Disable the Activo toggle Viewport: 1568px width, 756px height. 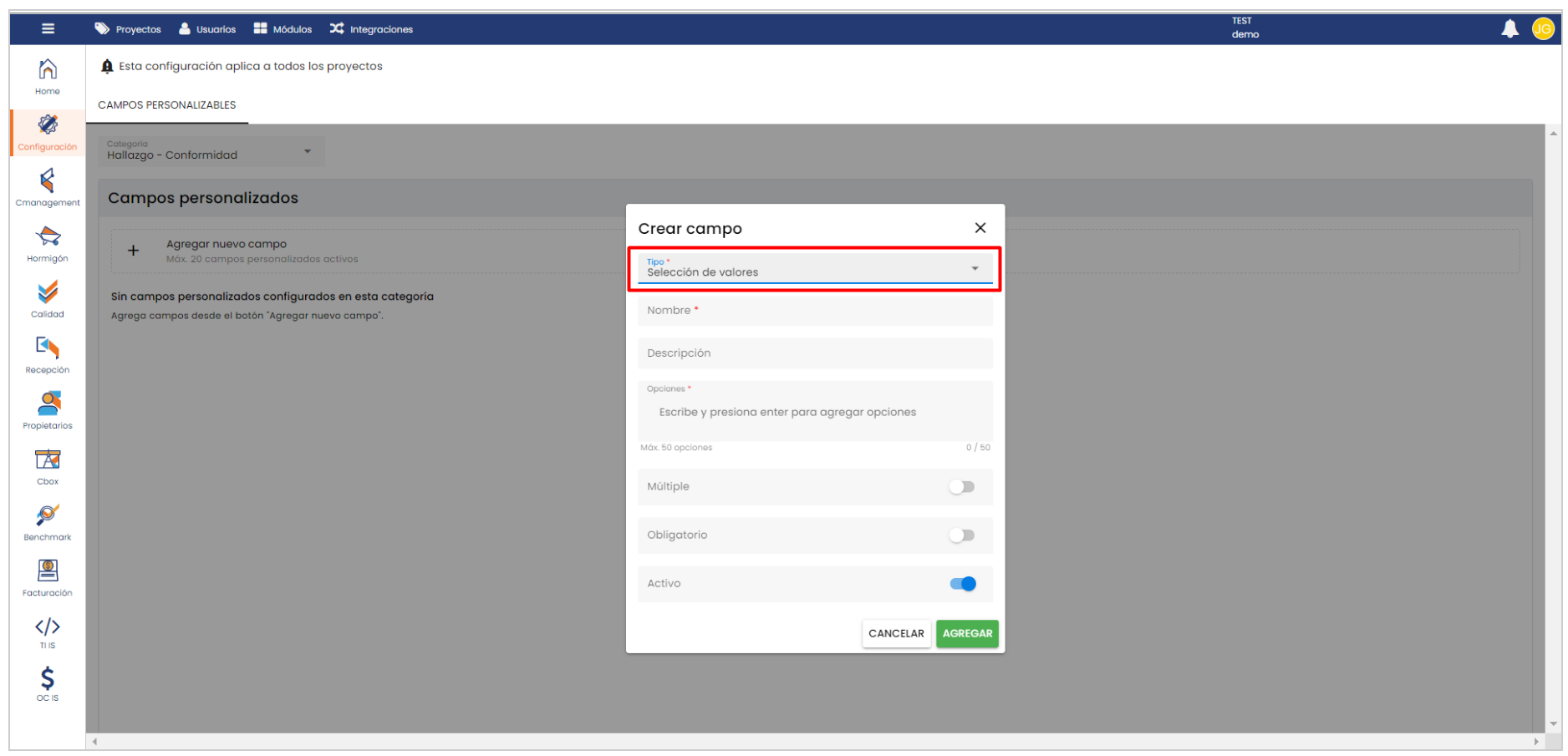pos(962,584)
